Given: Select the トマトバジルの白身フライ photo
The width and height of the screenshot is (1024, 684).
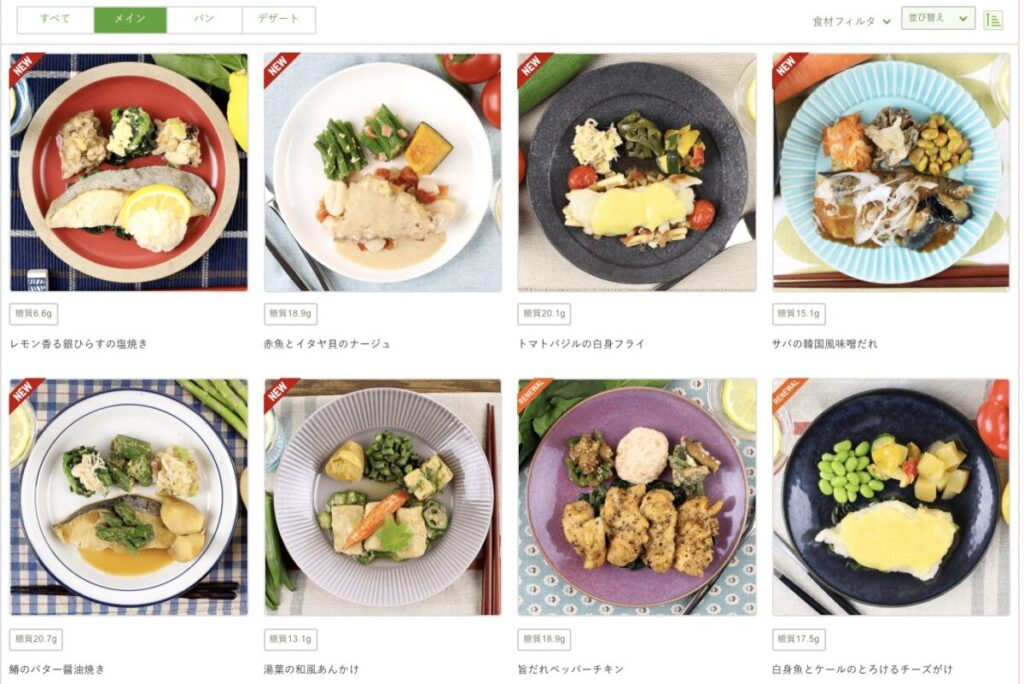Looking at the screenshot, I should coord(637,172).
